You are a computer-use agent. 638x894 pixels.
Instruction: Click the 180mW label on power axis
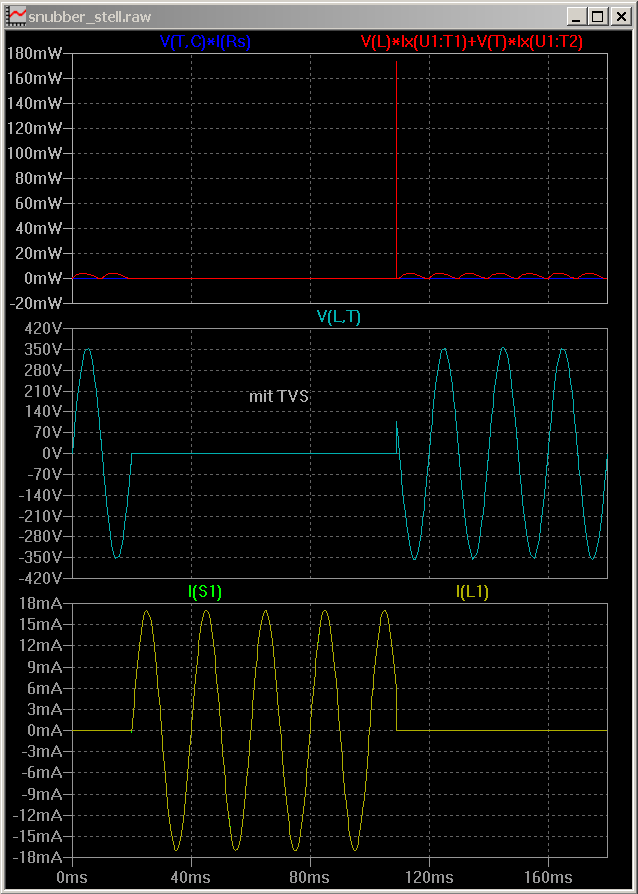35,54
